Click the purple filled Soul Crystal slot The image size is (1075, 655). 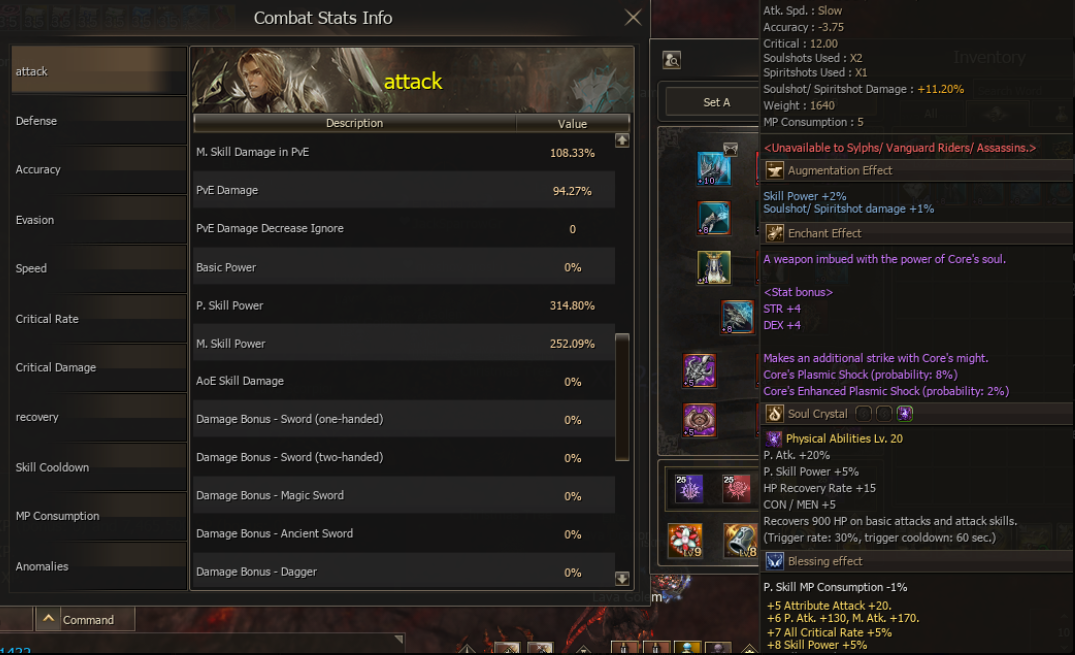click(x=905, y=414)
